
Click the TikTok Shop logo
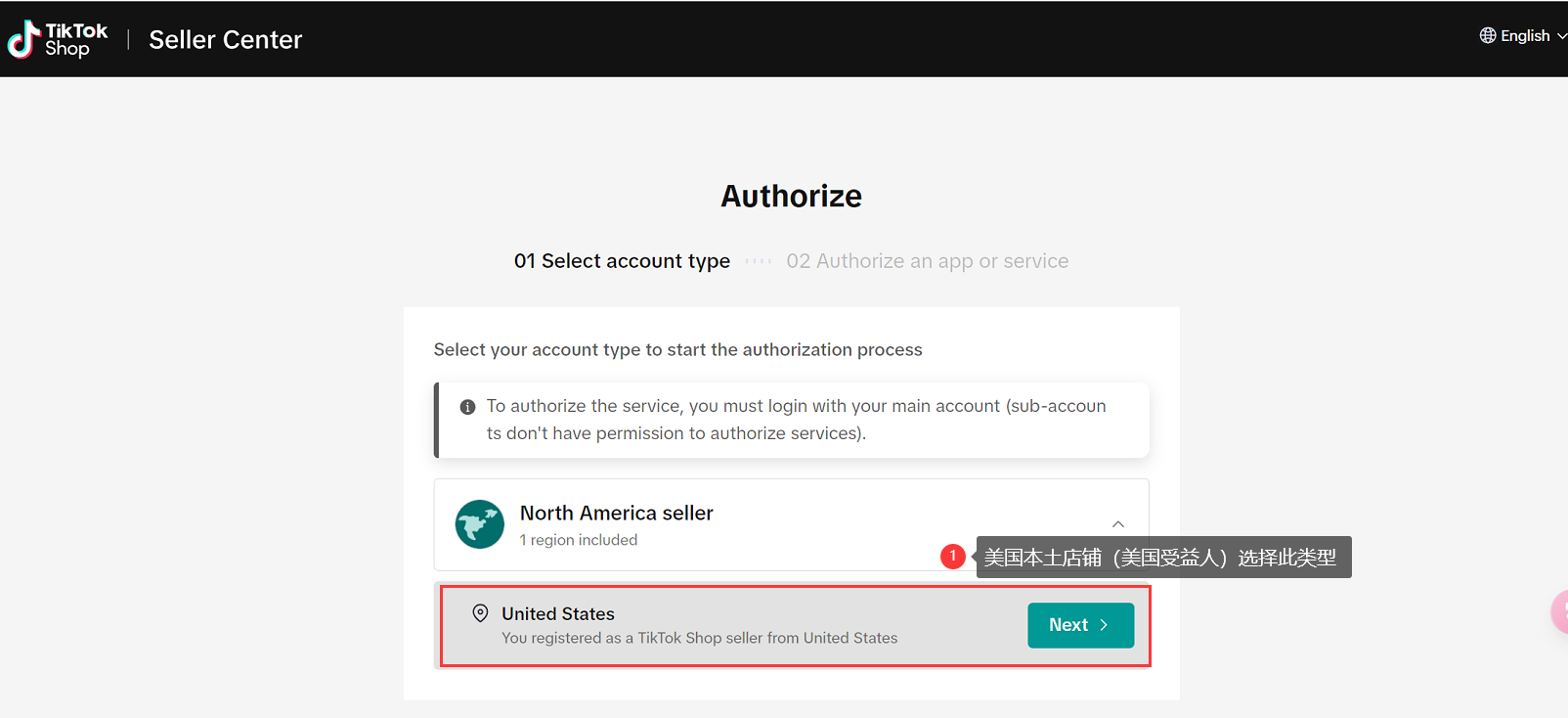point(57,39)
